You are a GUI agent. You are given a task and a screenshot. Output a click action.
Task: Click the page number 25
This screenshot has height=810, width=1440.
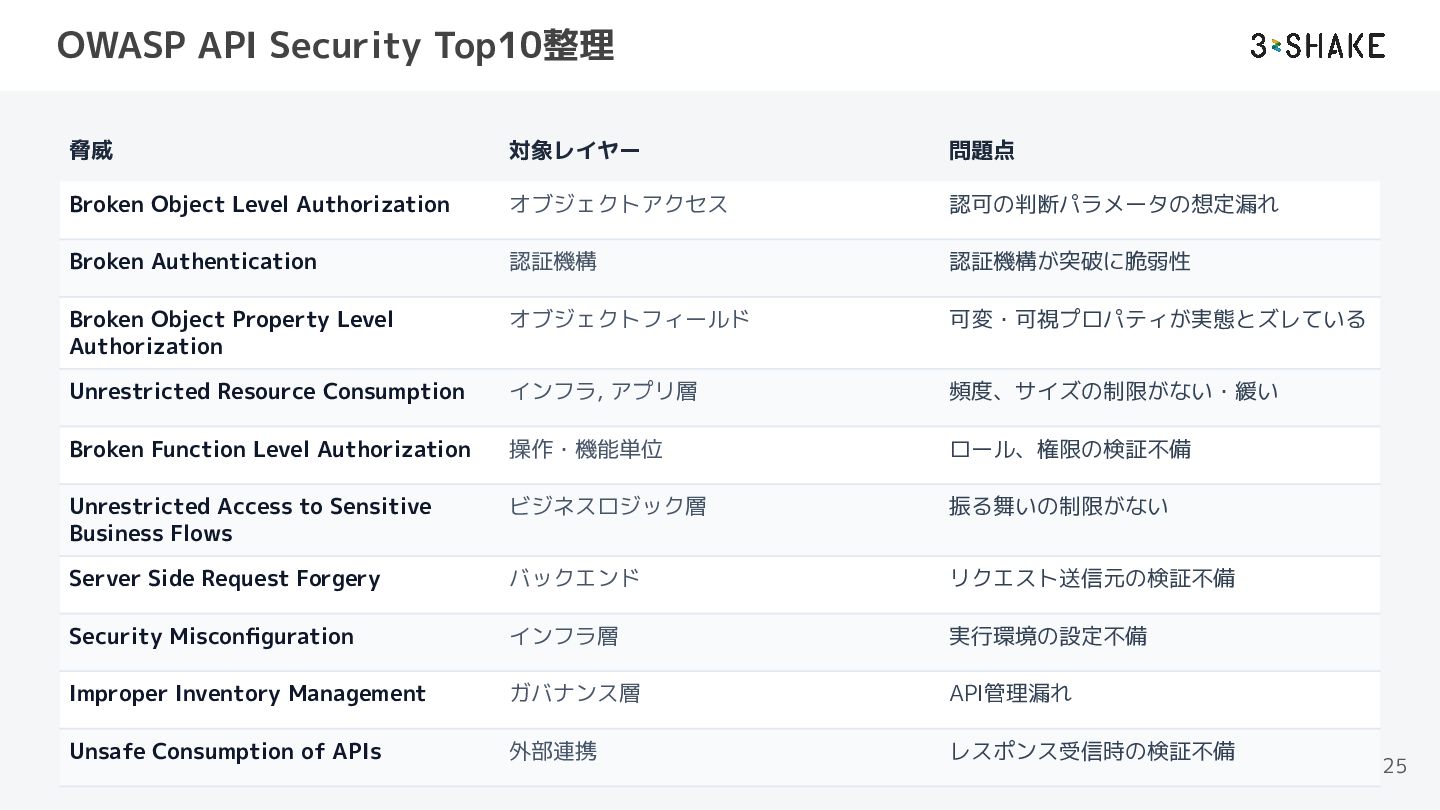(1394, 766)
